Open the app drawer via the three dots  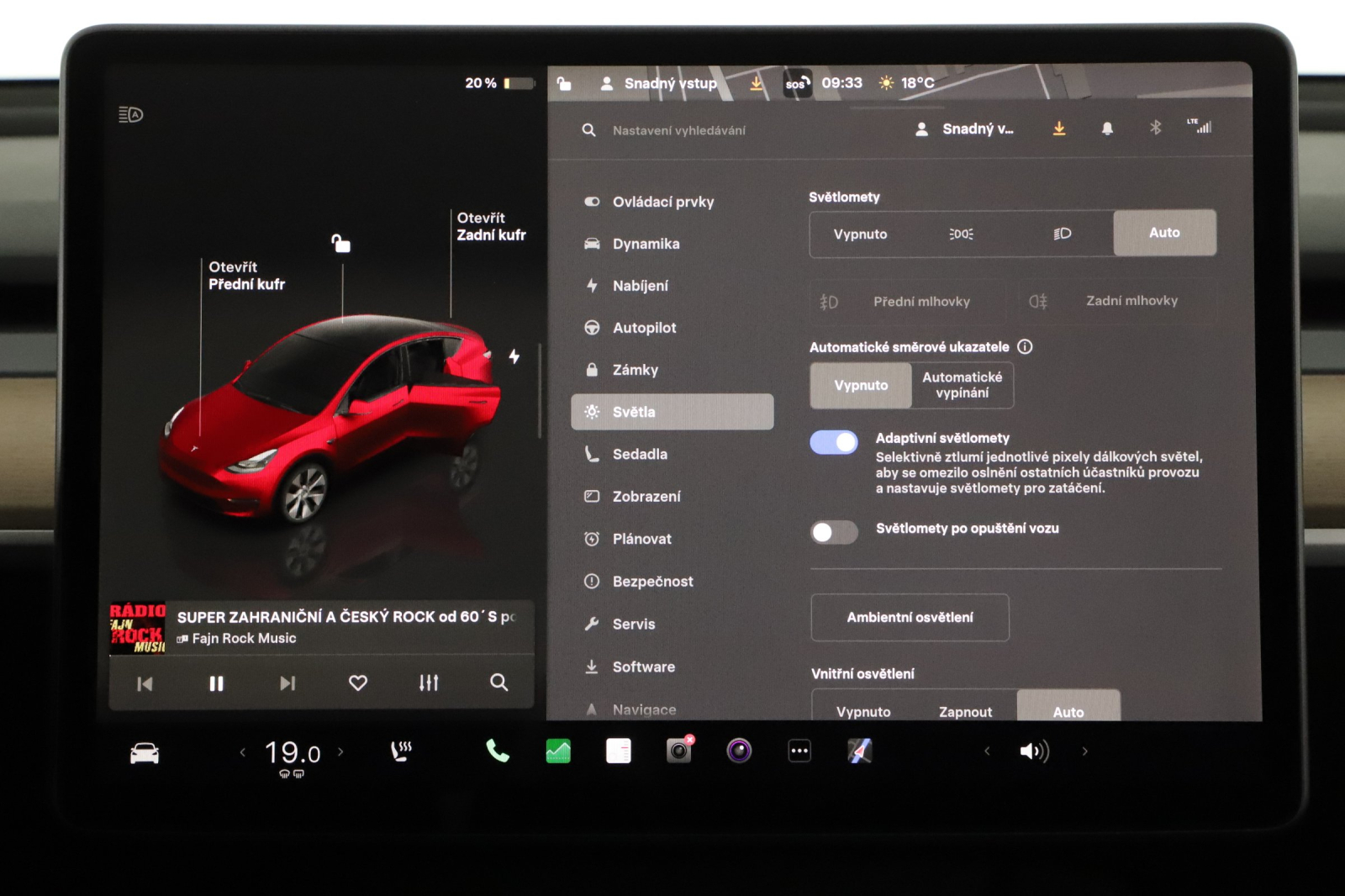coord(798,751)
